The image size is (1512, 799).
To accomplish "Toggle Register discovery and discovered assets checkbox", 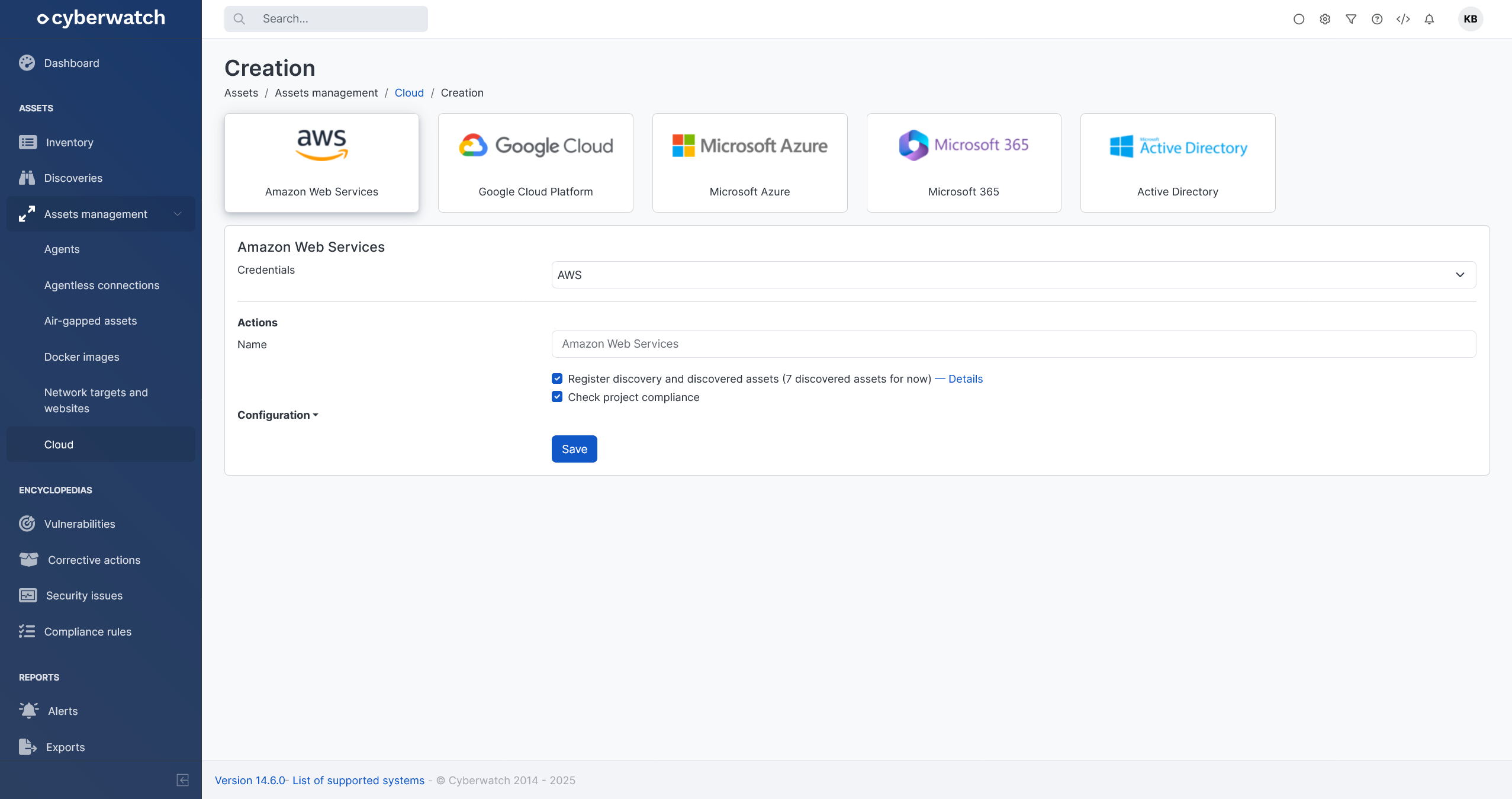I will [557, 378].
